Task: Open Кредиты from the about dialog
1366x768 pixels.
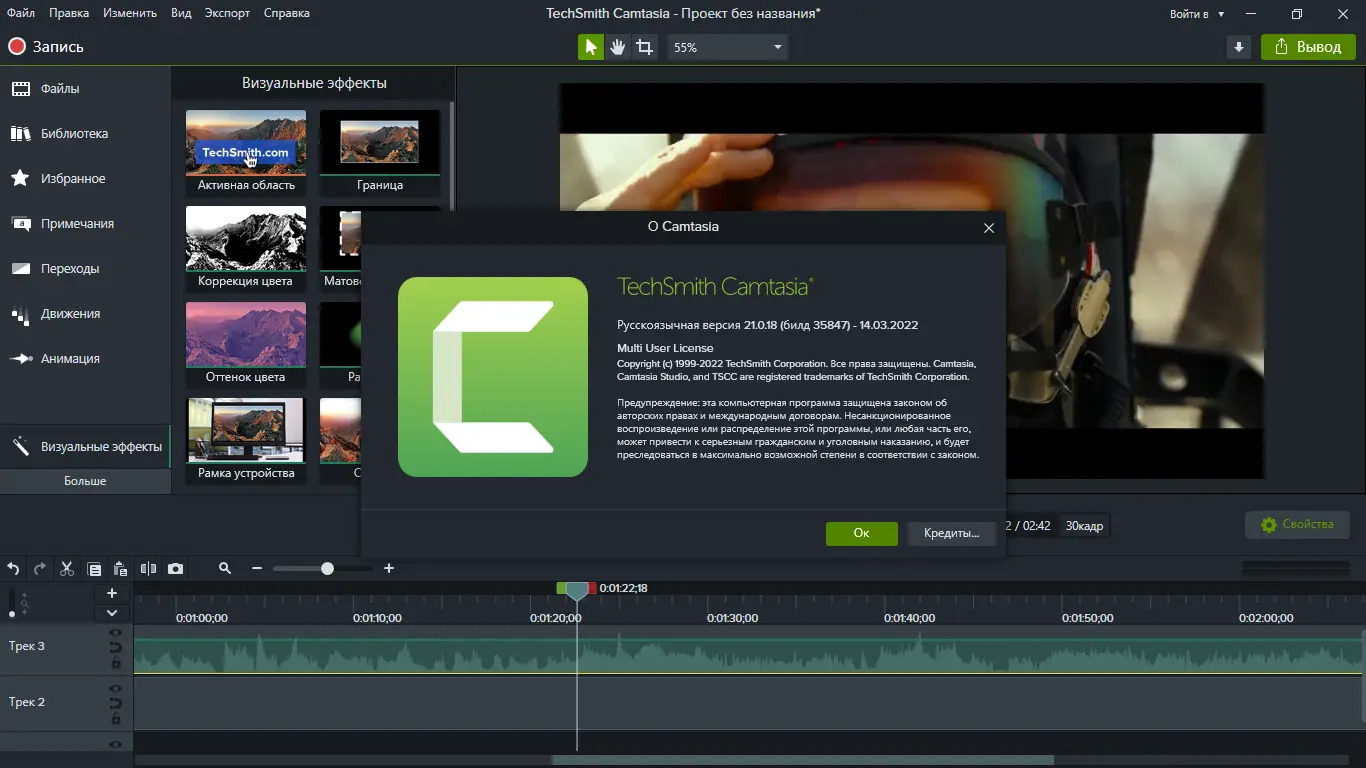Action: click(x=950, y=533)
